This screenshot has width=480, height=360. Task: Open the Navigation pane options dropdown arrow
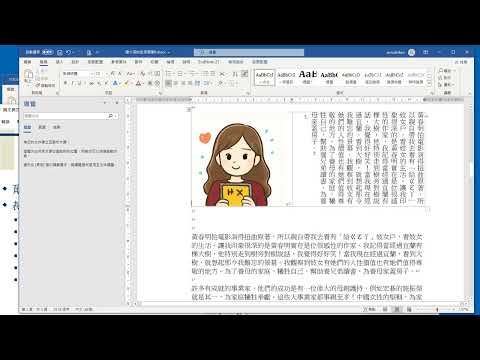[105, 103]
